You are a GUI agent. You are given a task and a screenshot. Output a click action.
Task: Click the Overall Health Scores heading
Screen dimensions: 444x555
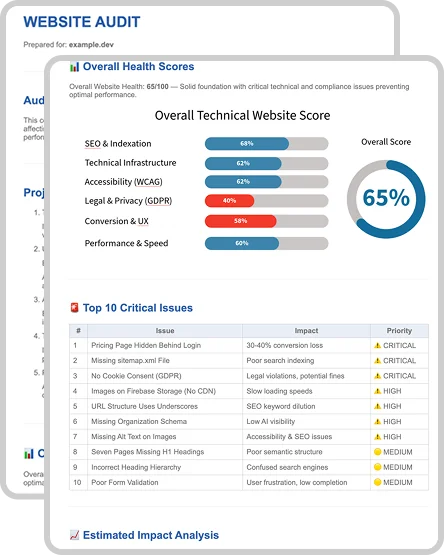pyautogui.click(x=138, y=67)
